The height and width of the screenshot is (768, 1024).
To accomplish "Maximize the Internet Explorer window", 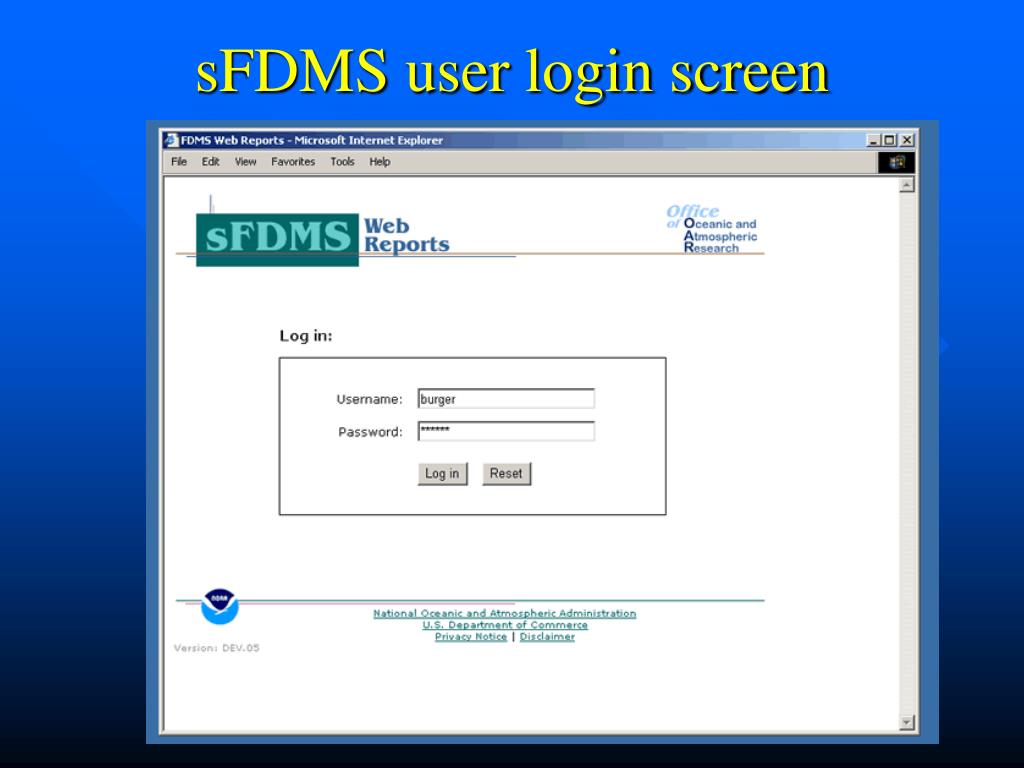I will [889, 140].
